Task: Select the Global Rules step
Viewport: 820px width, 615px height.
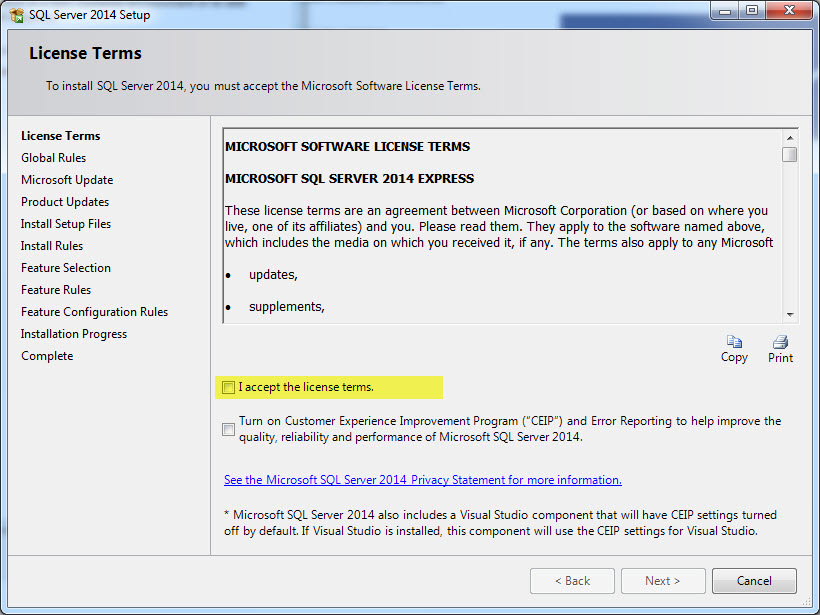Action: click(53, 158)
